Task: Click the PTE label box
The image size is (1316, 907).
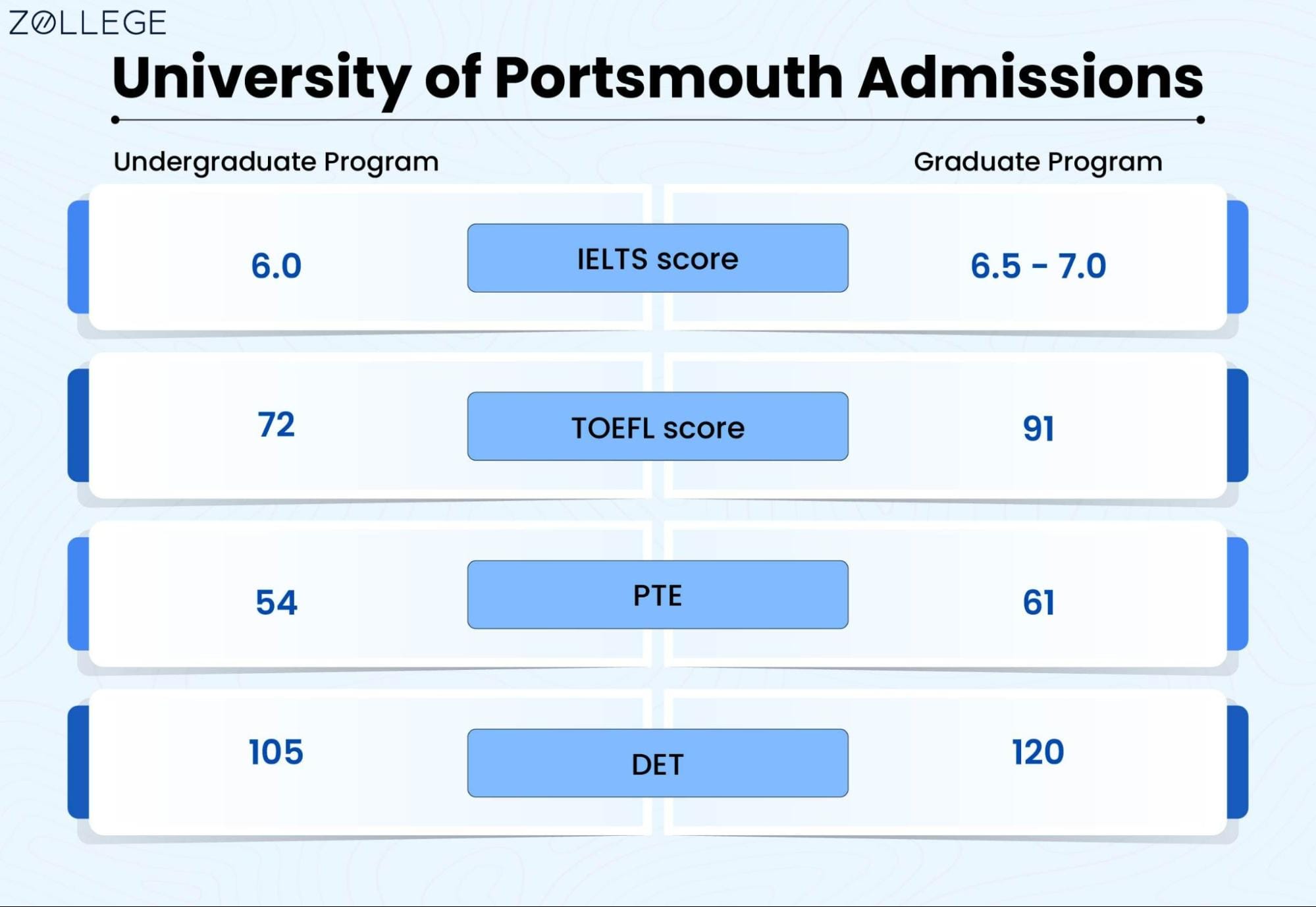Action: coord(658,595)
